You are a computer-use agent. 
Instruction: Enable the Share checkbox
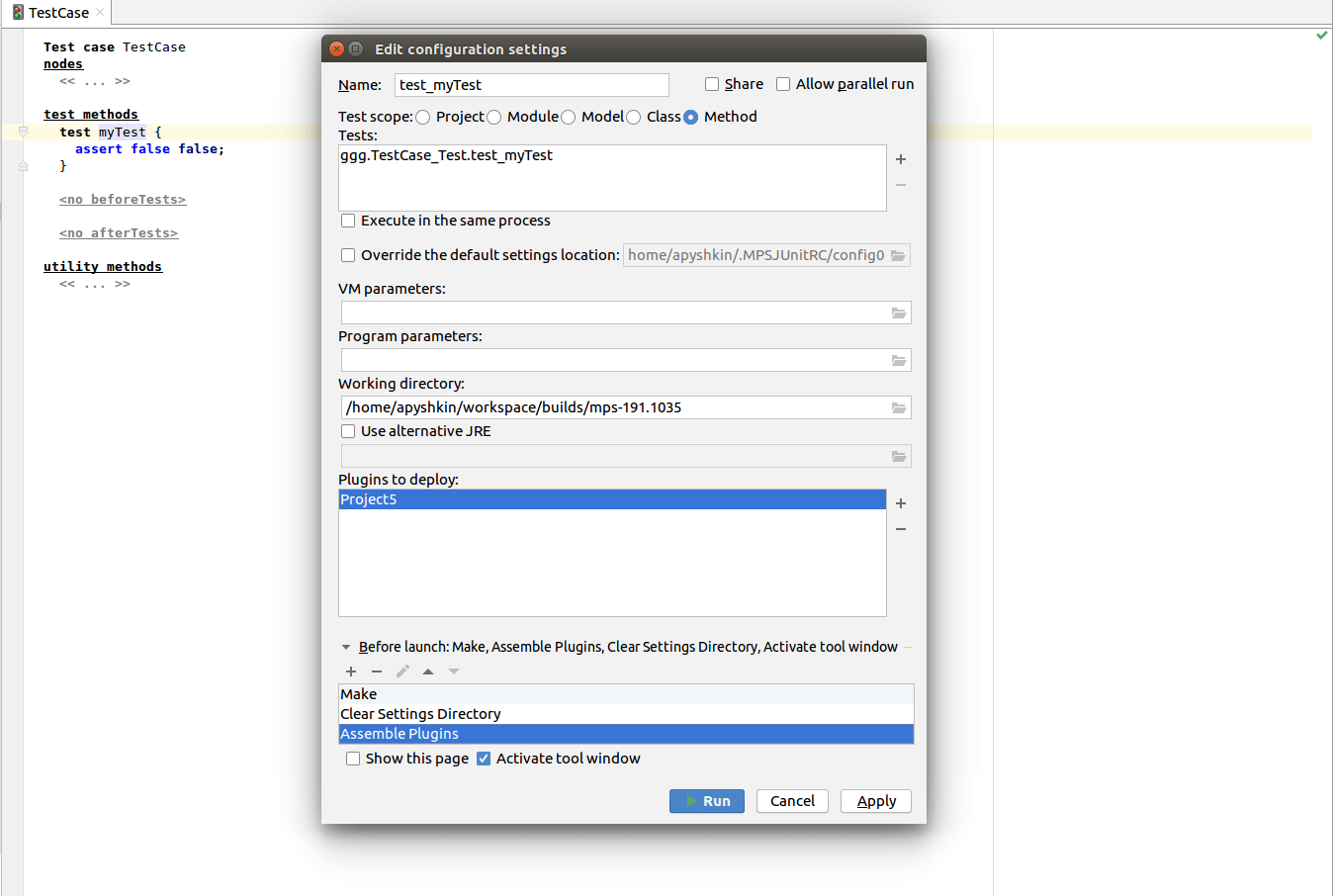pos(711,84)
